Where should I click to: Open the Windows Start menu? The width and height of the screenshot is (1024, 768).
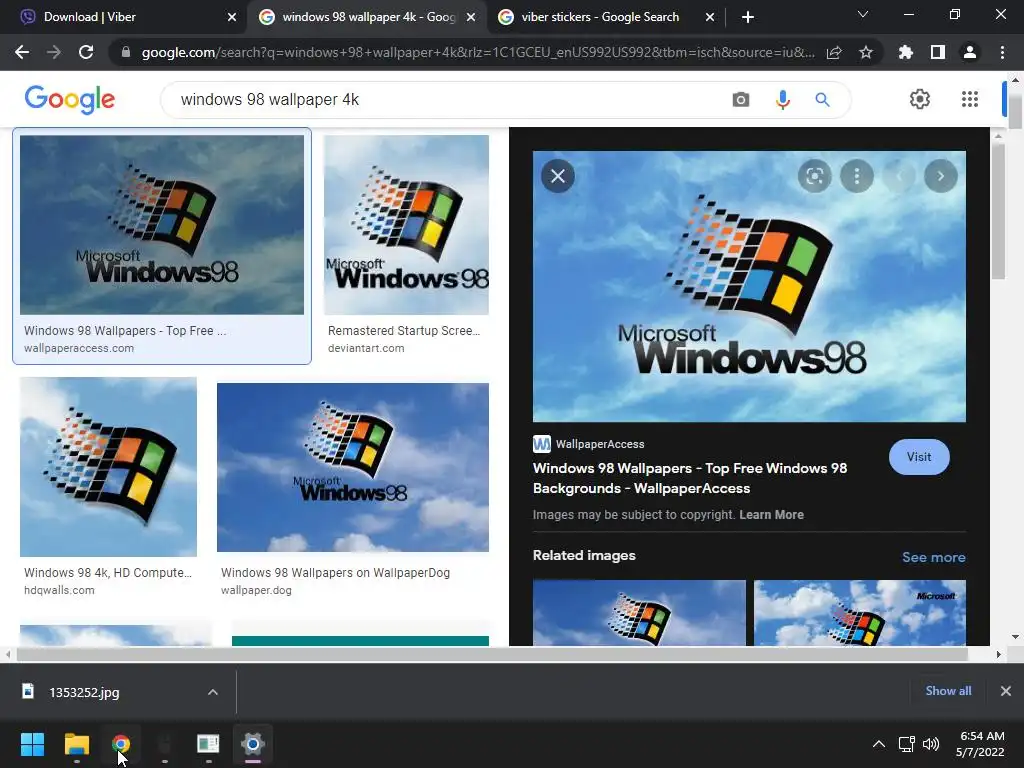tap(32, 744)
